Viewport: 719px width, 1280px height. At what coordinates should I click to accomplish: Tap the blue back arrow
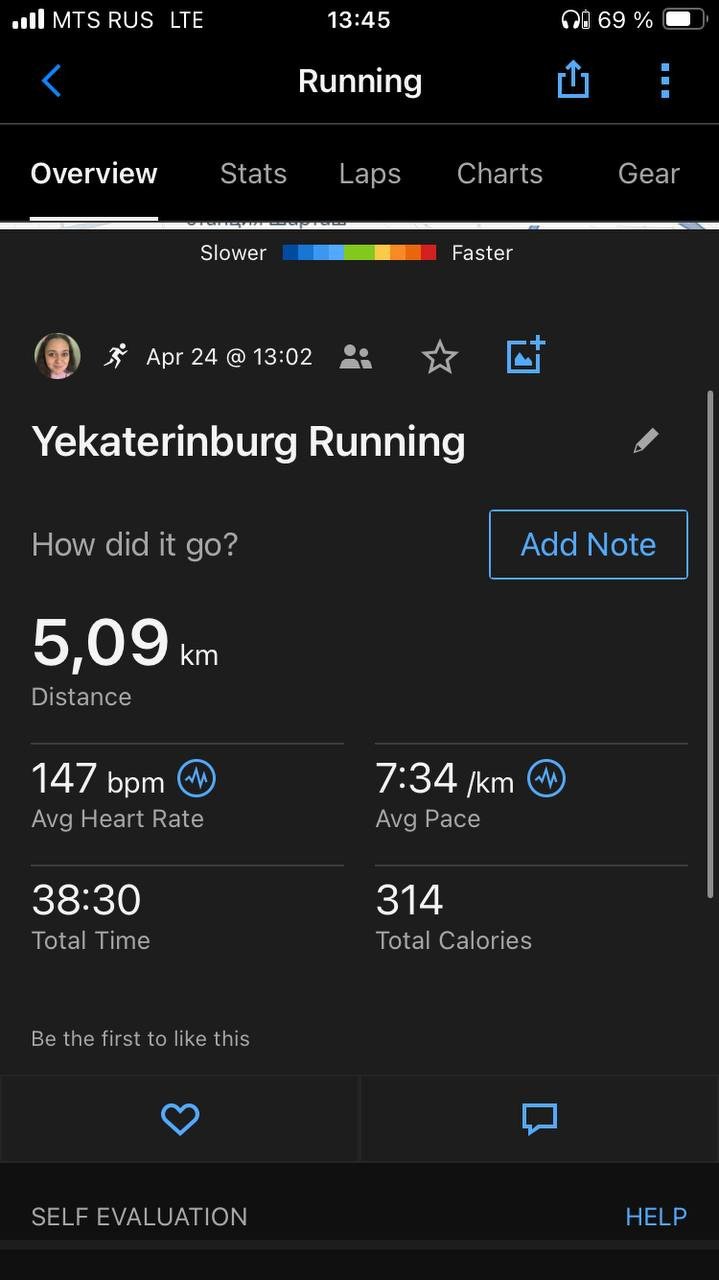(x=52, y=81)
